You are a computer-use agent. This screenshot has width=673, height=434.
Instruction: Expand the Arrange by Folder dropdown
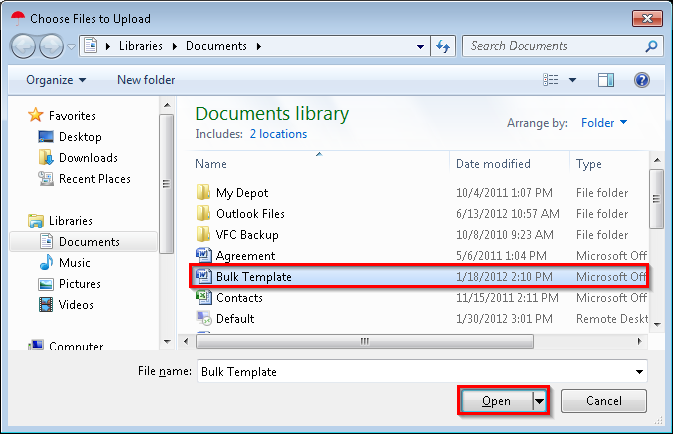tap(604, 123)
